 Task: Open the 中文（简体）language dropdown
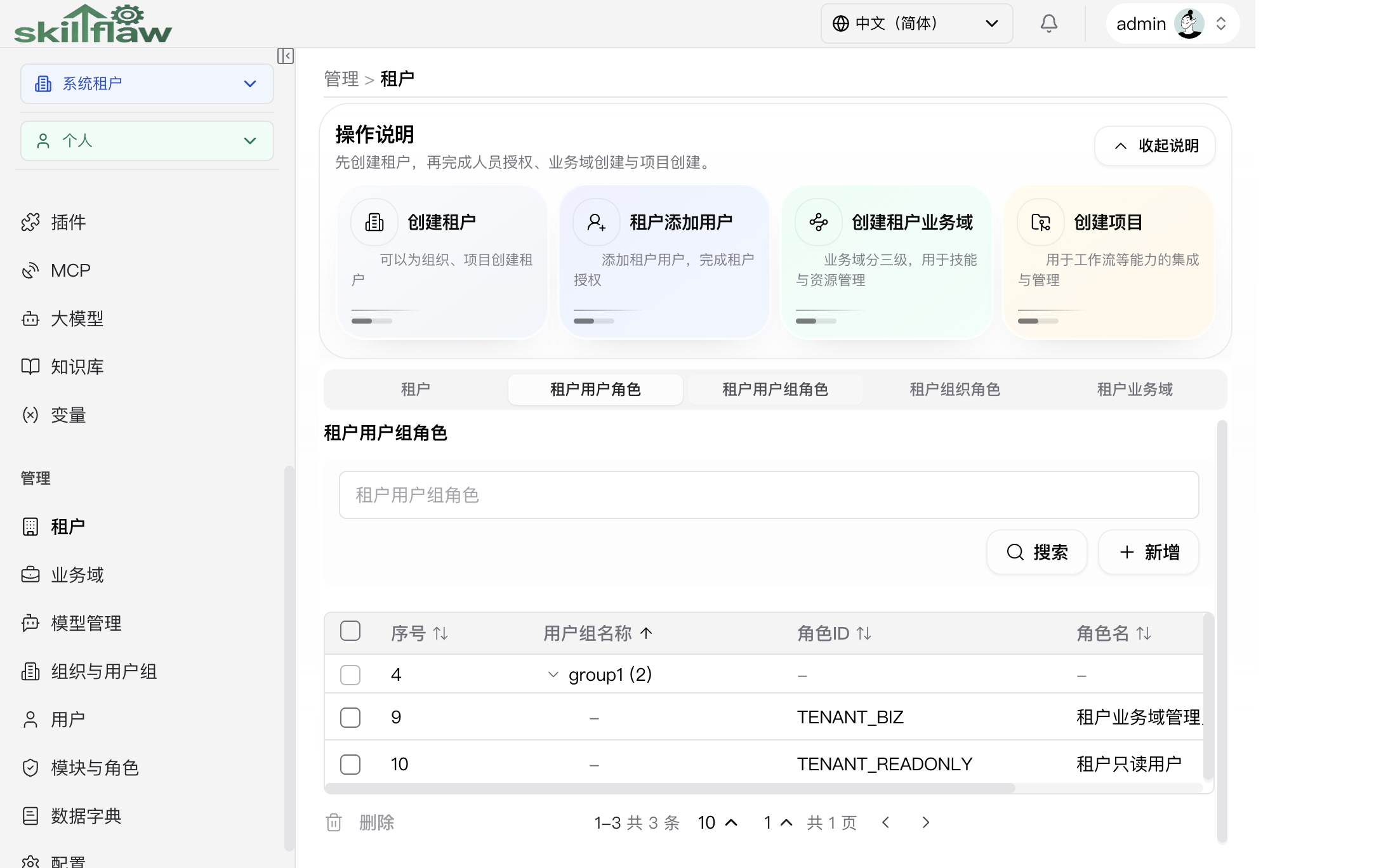[x=916, y=23]
